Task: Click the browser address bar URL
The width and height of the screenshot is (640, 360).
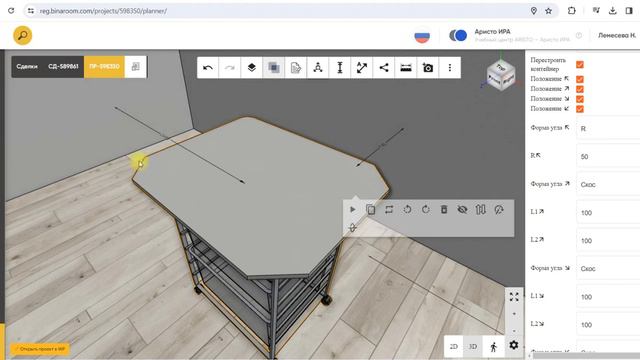Action: point(103,11)
